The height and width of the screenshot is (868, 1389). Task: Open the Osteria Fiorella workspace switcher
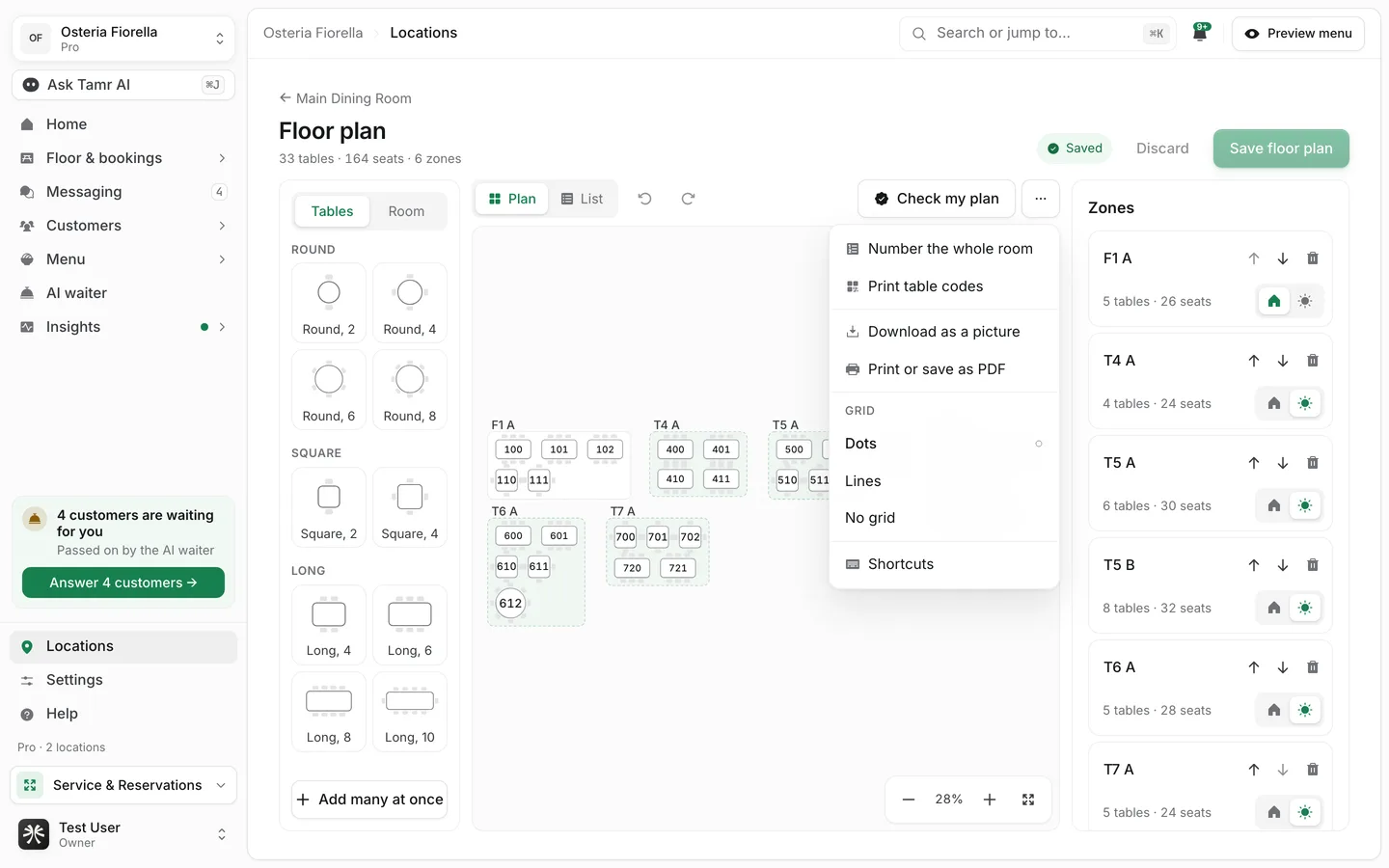pyautogui.click(x=123, y=39)
